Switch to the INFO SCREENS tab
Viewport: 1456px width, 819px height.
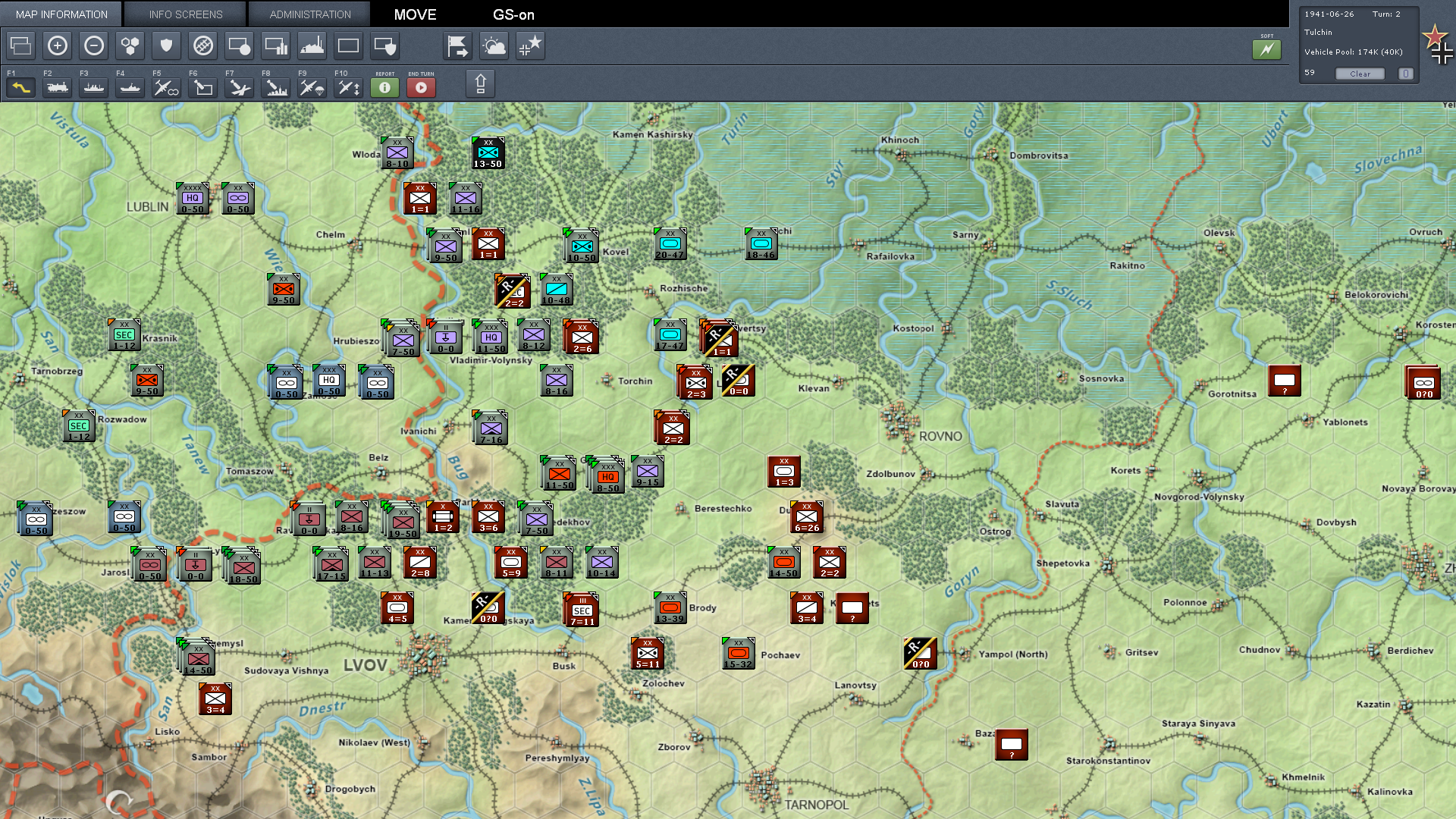[186, 14]
